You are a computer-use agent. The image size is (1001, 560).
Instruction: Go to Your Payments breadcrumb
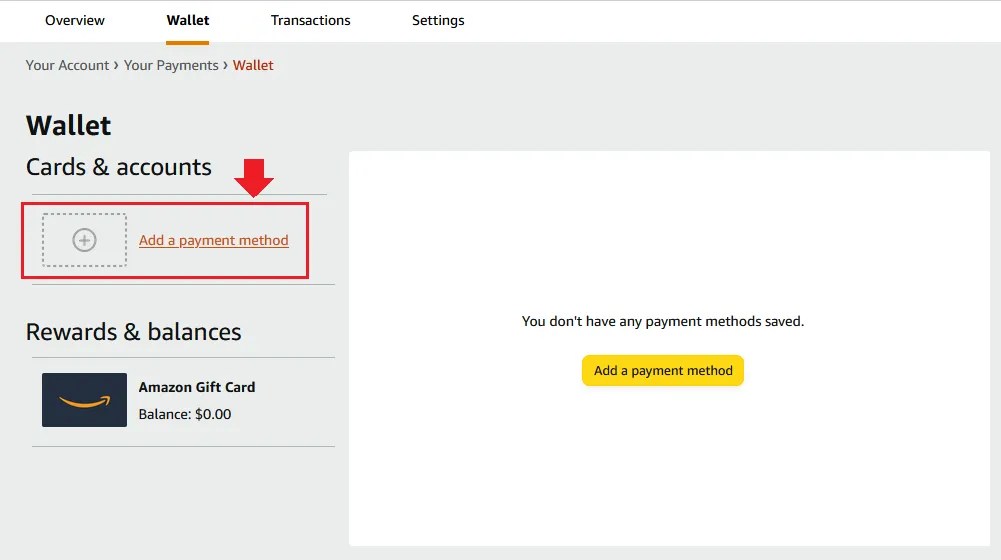tap(171, 65)
